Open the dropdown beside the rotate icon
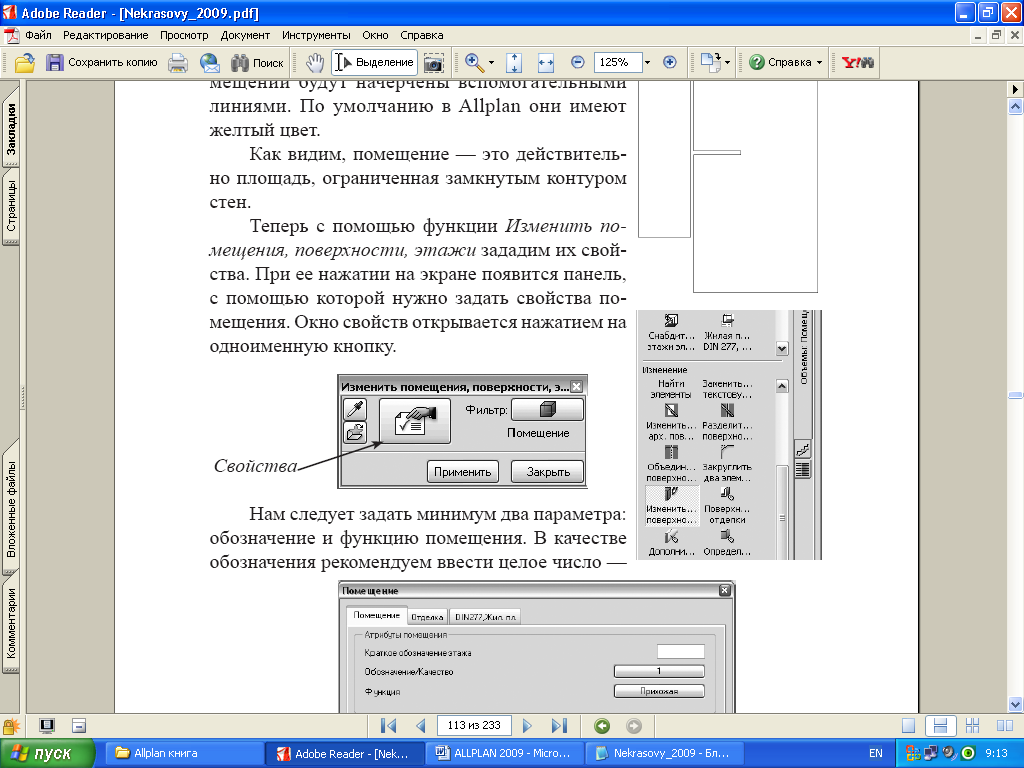The image size is (1024, 768). point(728,63)
